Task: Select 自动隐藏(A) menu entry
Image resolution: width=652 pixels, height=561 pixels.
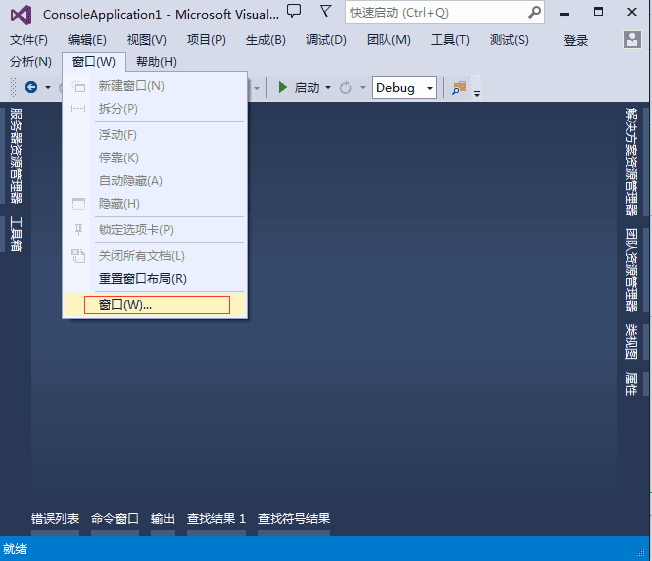Action: click(x=155, y=180)
